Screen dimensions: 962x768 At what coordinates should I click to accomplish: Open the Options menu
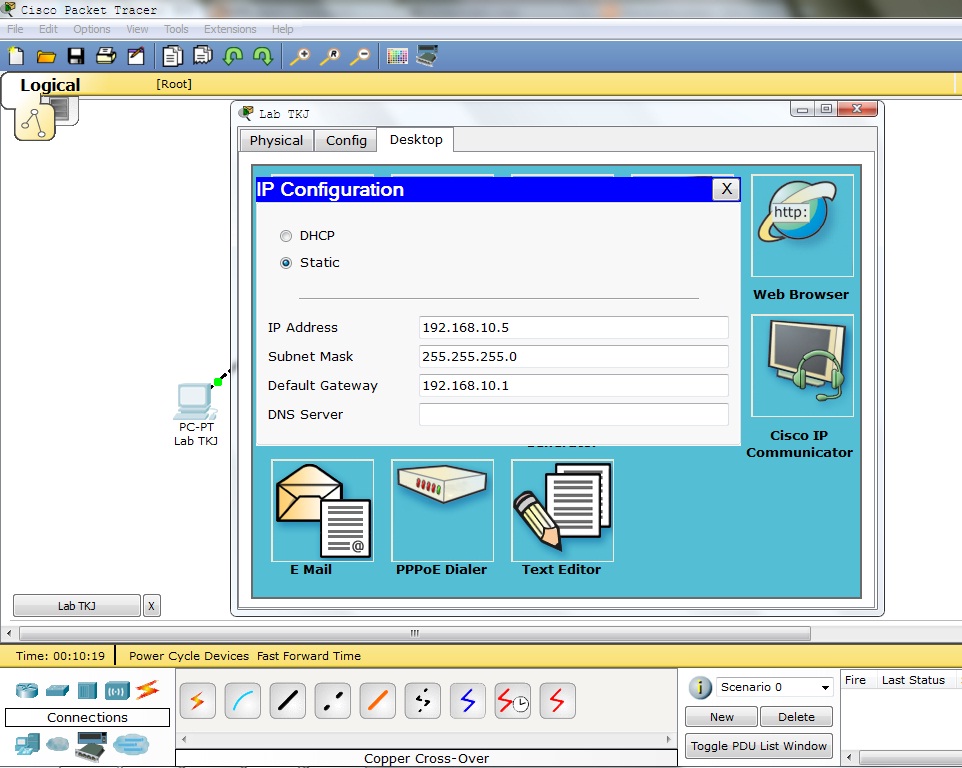tap(91, 29)
